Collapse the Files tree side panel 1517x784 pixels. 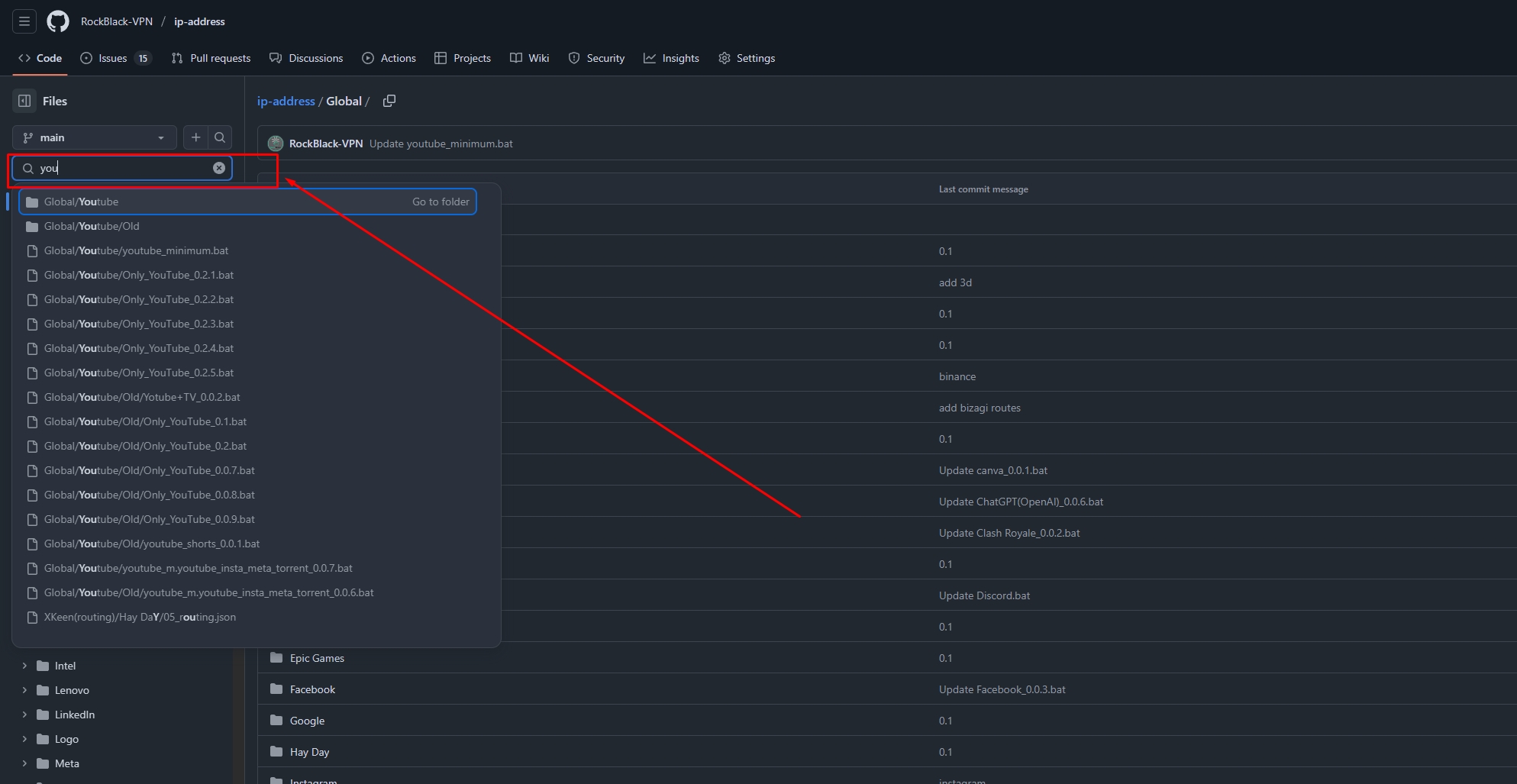click(24, 101)
